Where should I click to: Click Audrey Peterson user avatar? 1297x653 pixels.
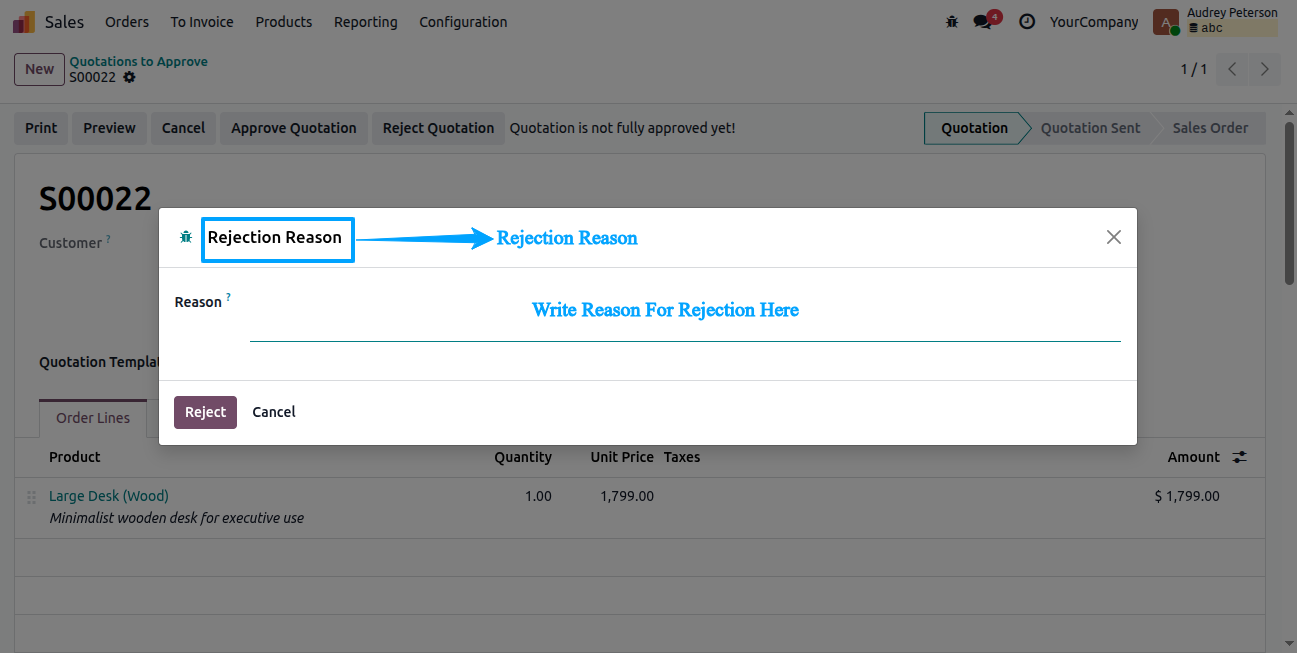1166,21
